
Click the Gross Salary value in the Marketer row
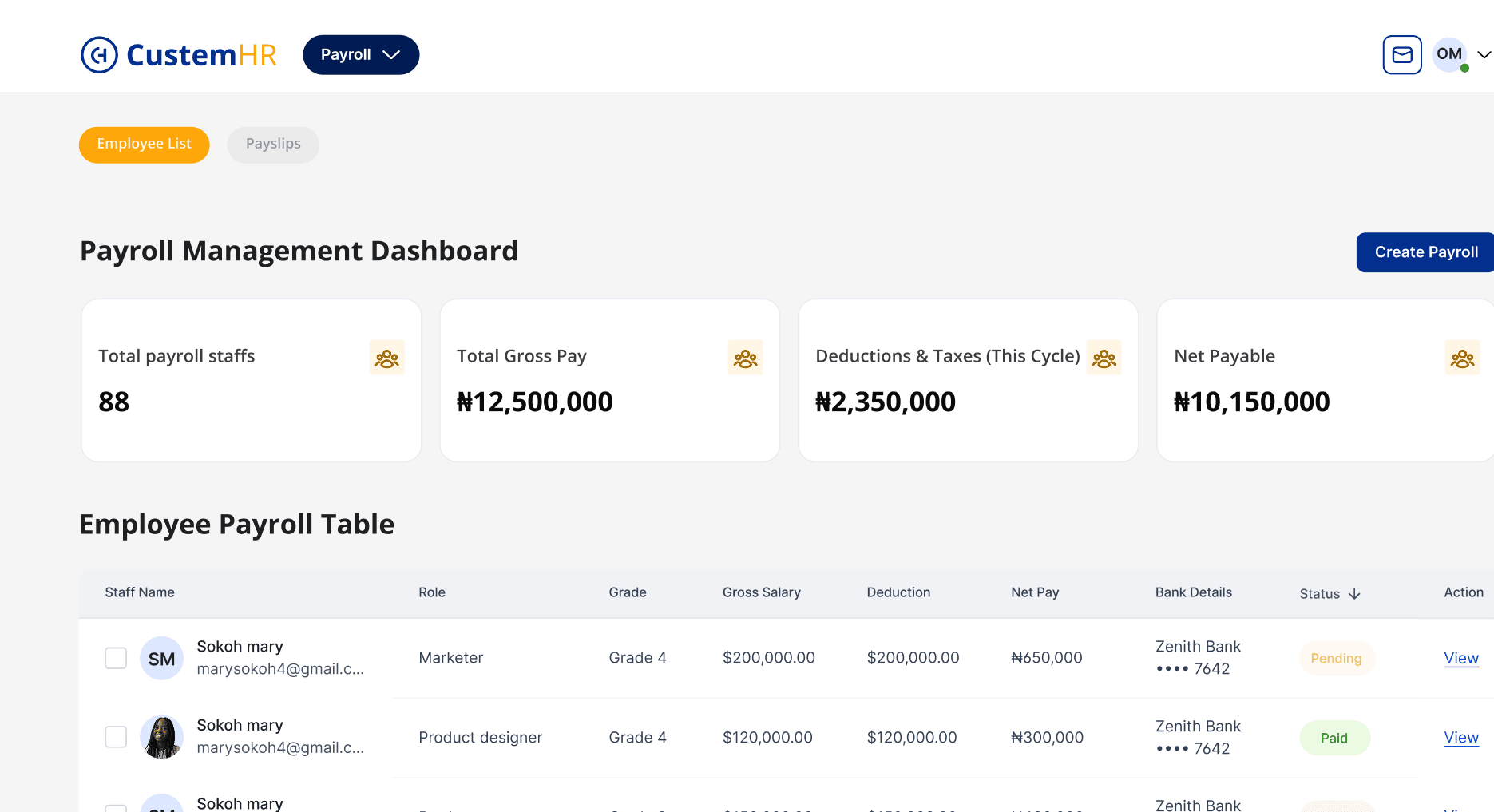pyautogui.click(x=769, y=658)
